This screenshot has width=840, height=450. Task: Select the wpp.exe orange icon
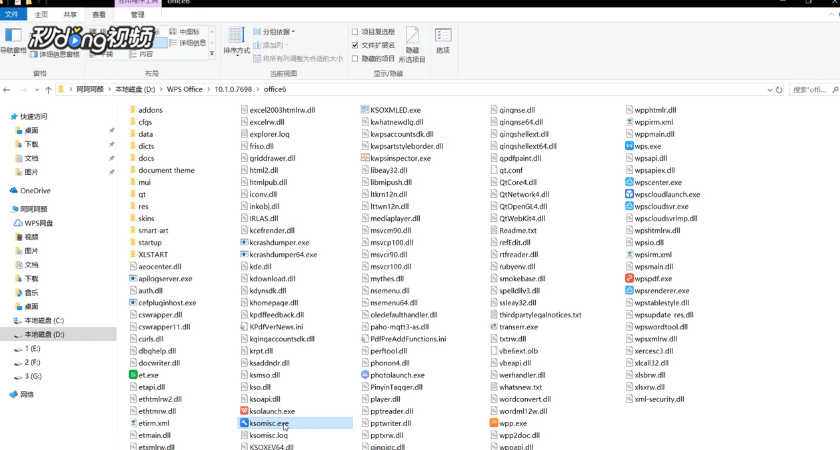494,423
